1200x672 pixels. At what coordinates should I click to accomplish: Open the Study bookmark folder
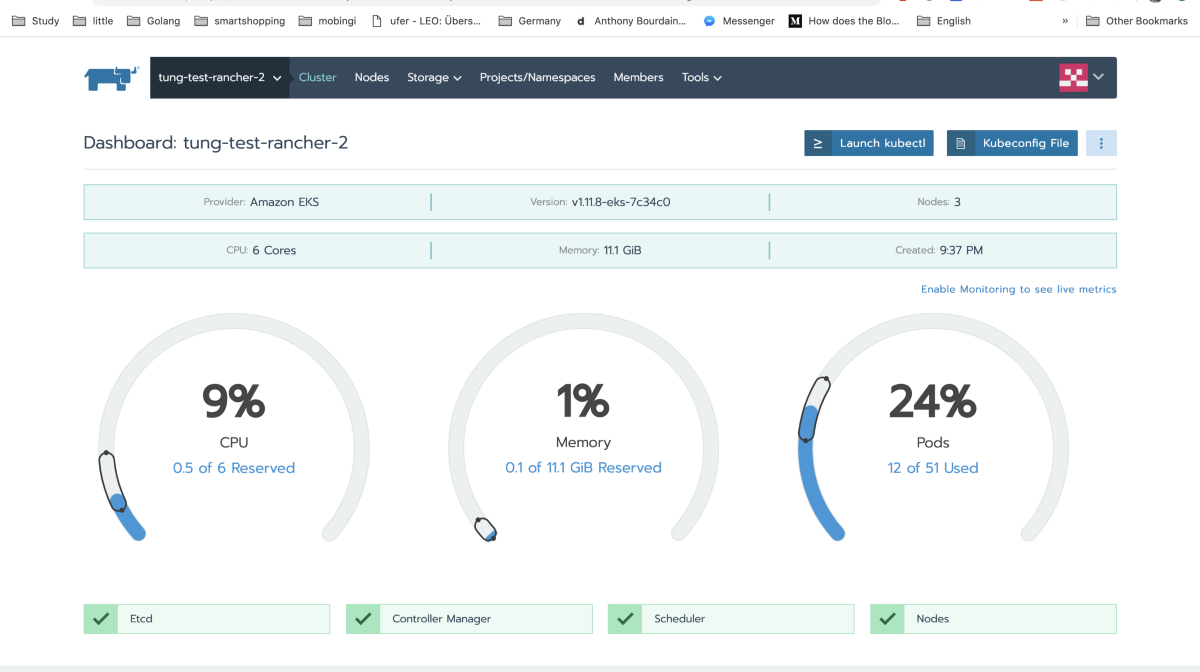point(36,20)
